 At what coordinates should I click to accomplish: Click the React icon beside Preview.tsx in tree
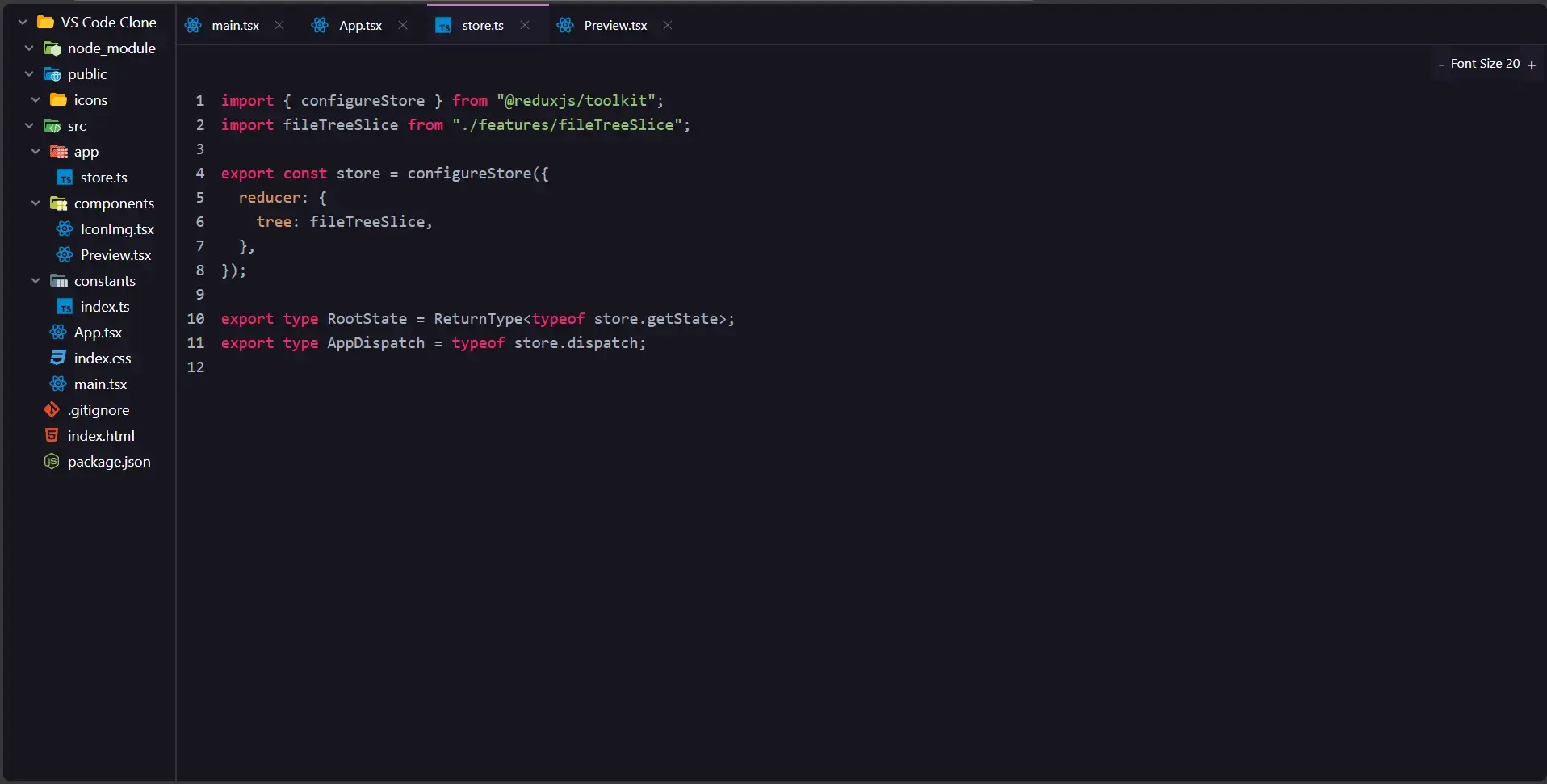pyautogui.click(x=65, y=255)
